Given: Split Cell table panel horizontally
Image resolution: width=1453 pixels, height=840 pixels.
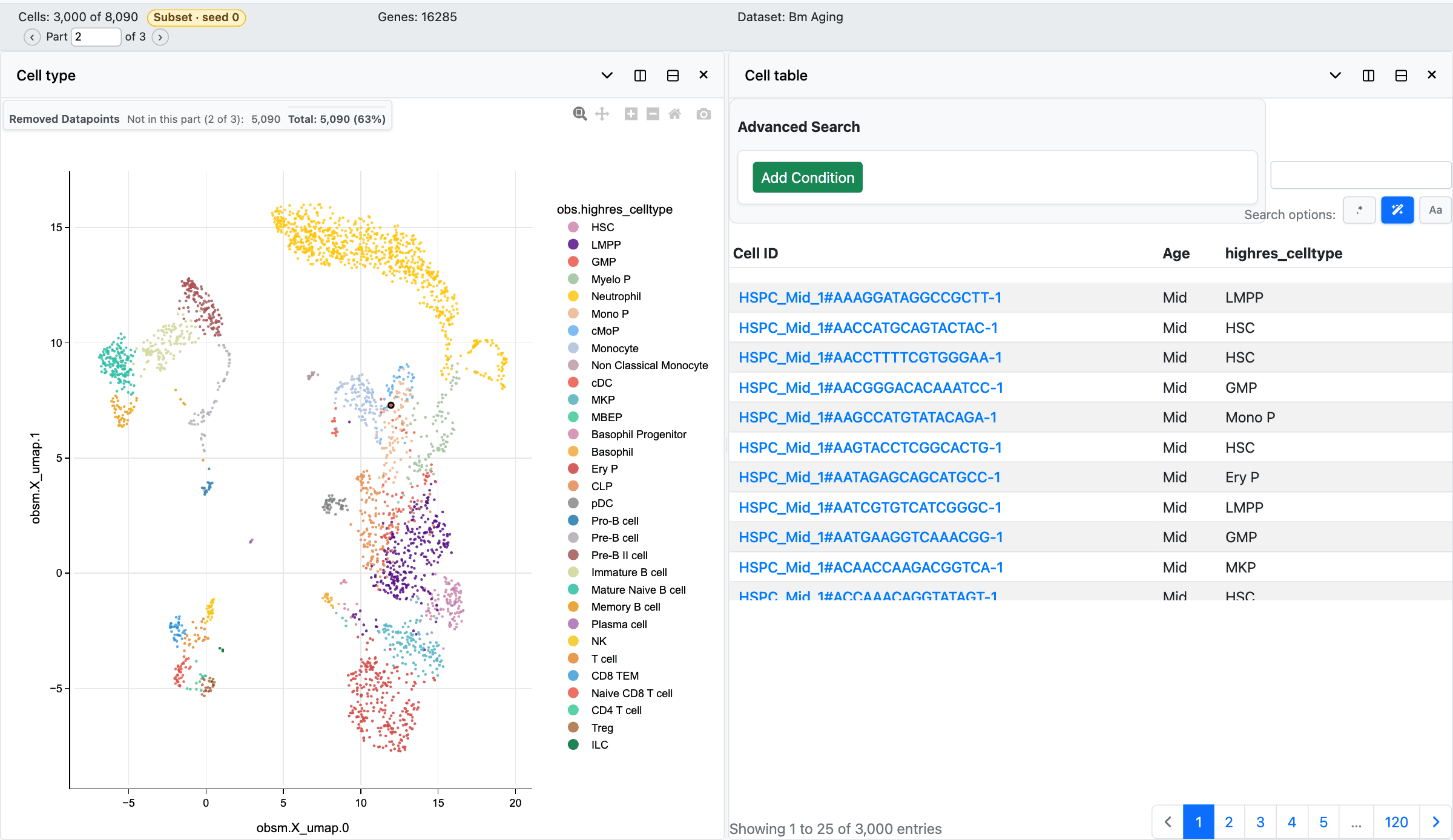Looking at the screenshot, I should coord(1401,76).
